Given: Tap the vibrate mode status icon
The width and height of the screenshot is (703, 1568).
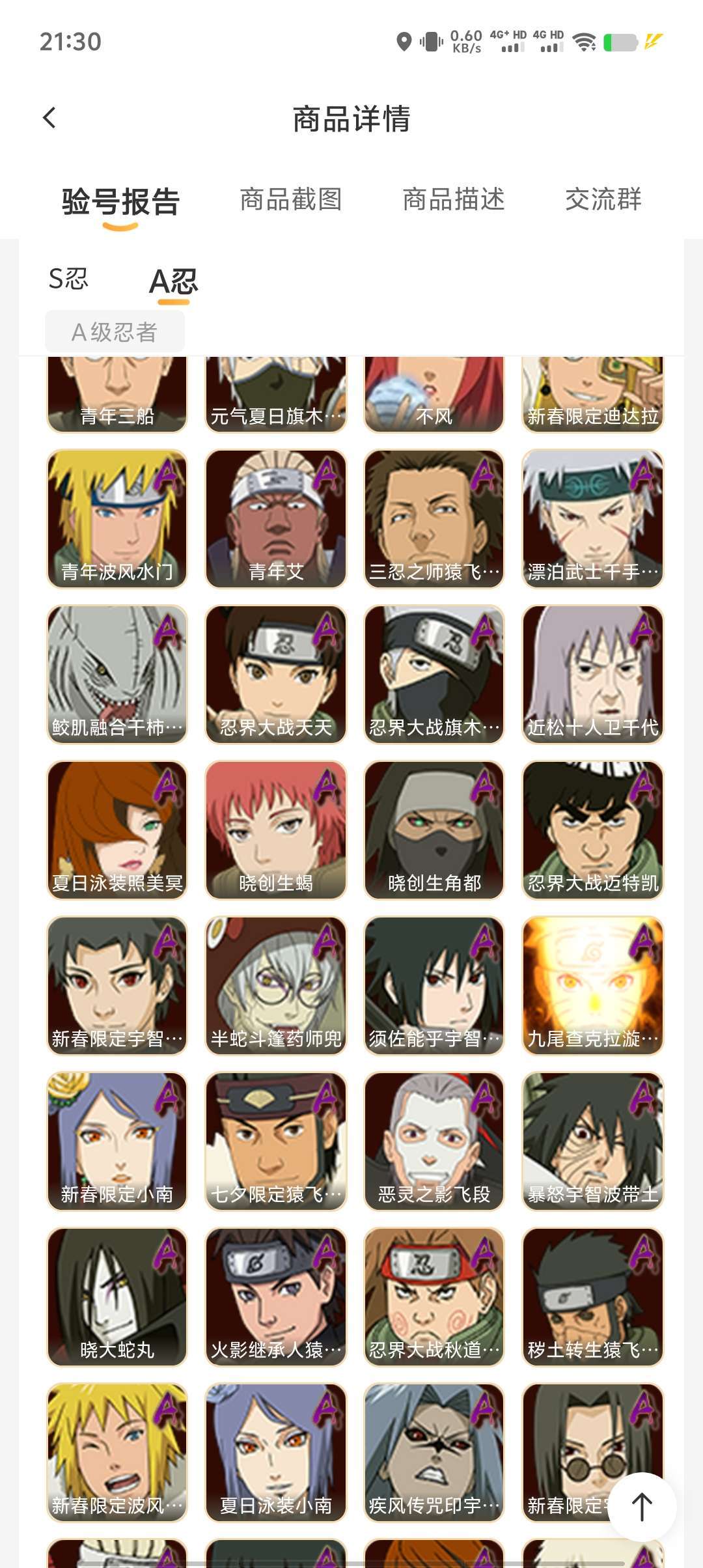Looking at the screenshot, I should tap(431, 42).
